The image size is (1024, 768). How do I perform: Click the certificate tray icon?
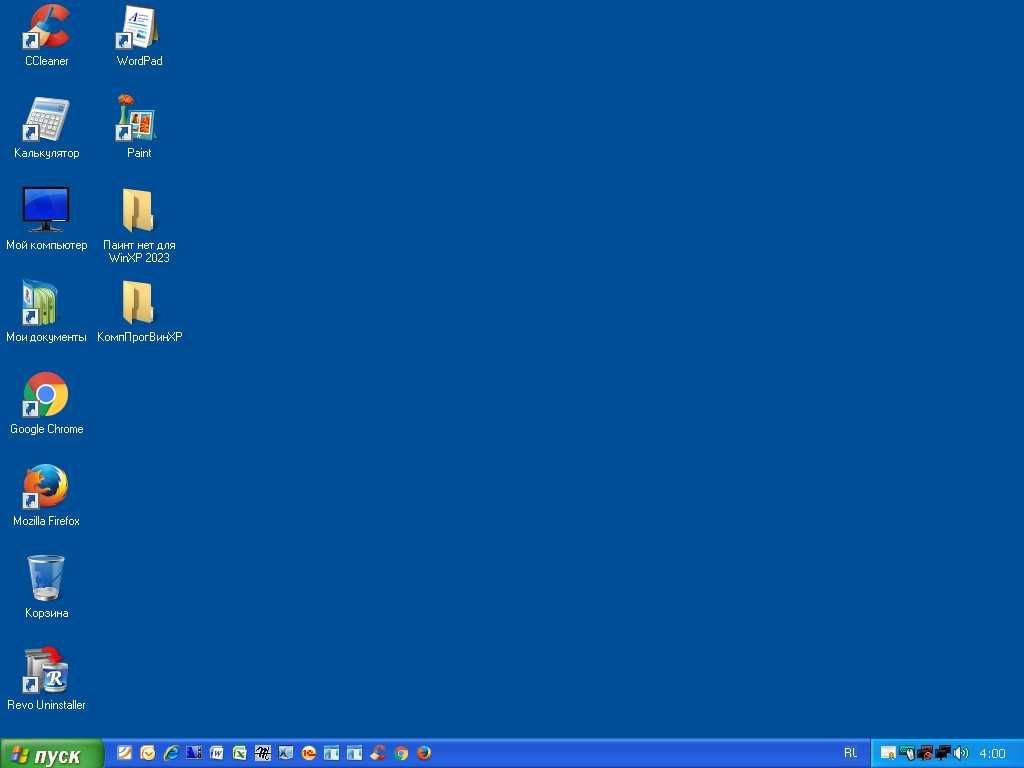coord(888,753)
